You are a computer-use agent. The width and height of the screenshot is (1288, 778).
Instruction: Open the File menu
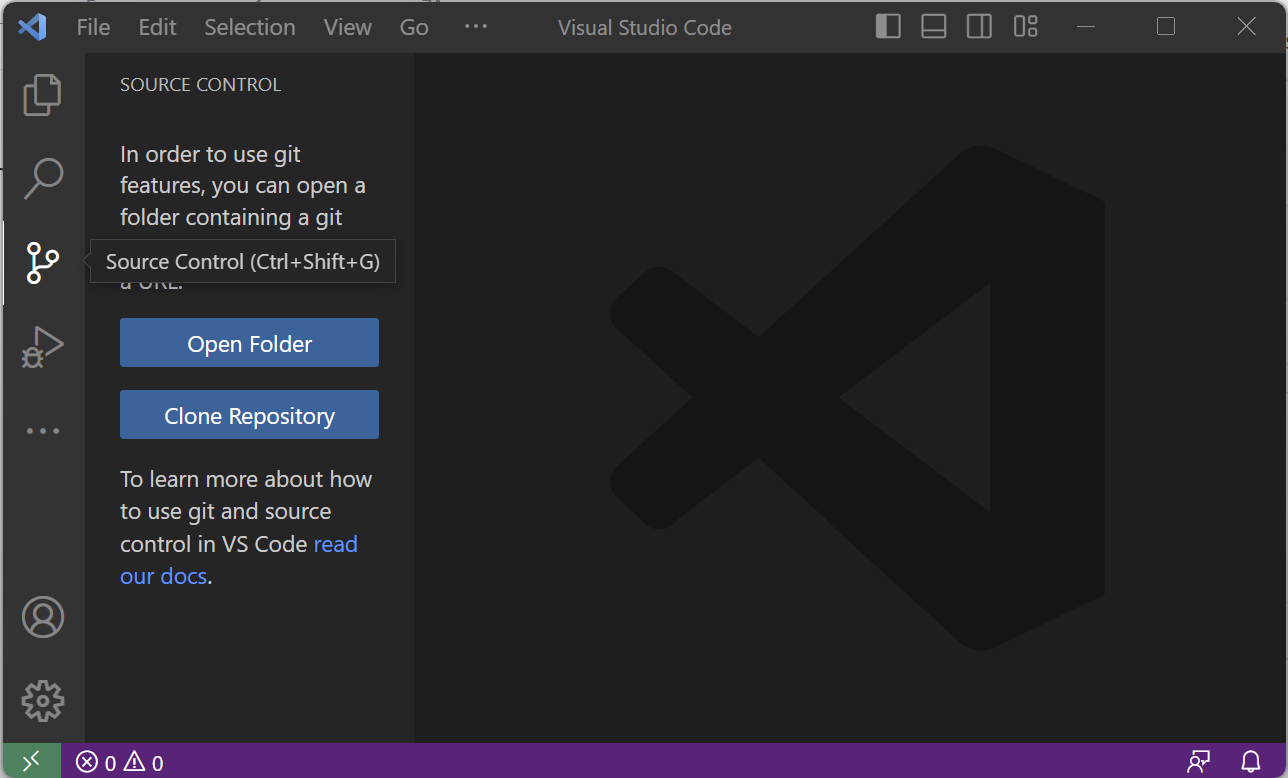coord(93,27)
